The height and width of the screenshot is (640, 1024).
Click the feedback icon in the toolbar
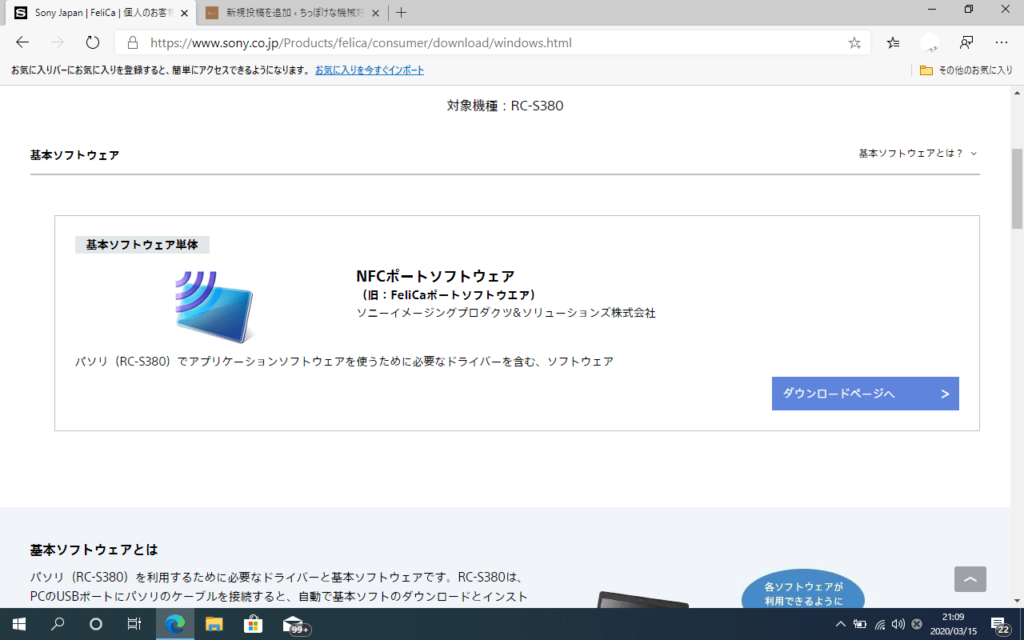point(967,42)
